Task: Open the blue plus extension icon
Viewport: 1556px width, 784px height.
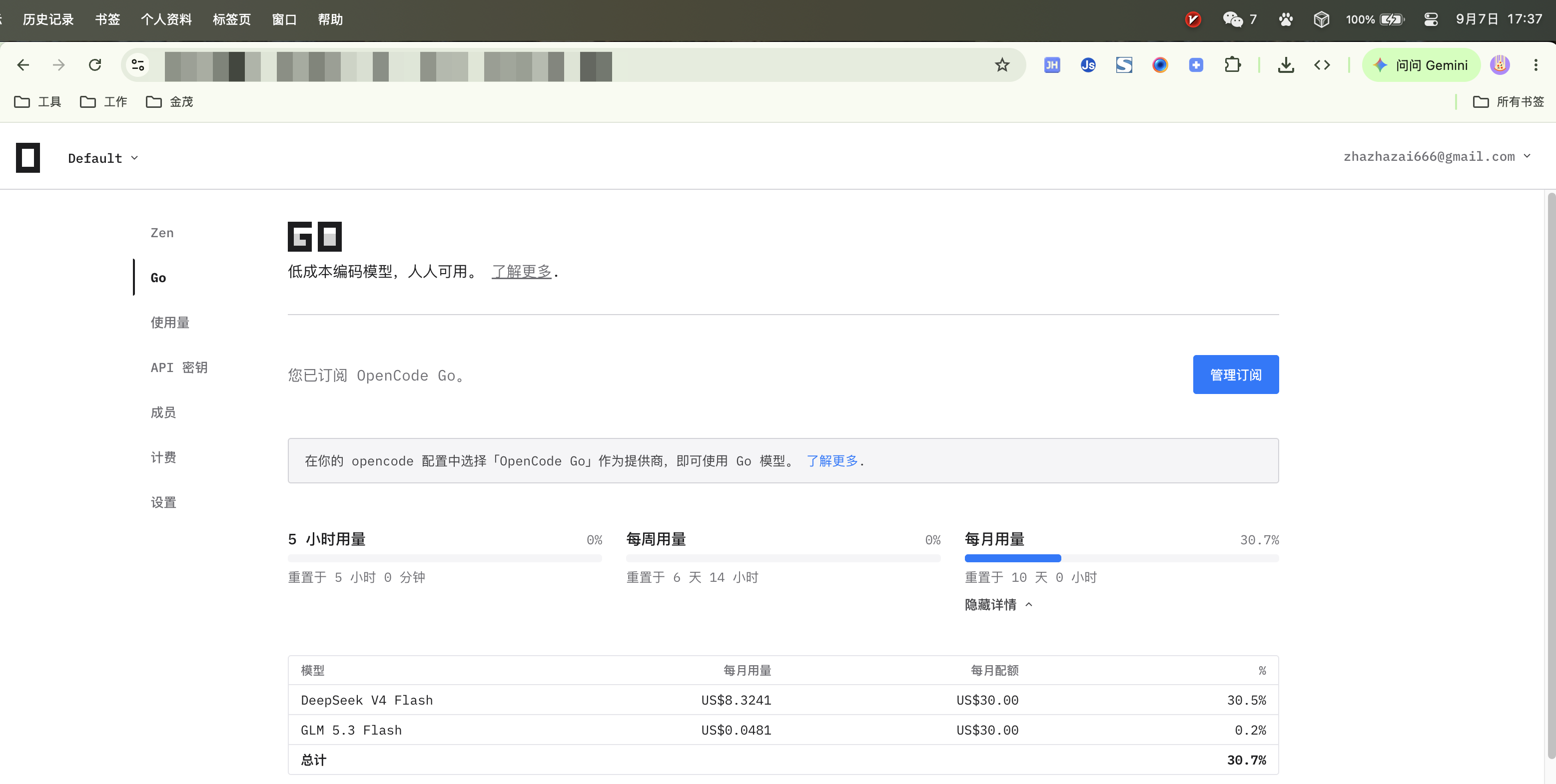Action: 1196,65
